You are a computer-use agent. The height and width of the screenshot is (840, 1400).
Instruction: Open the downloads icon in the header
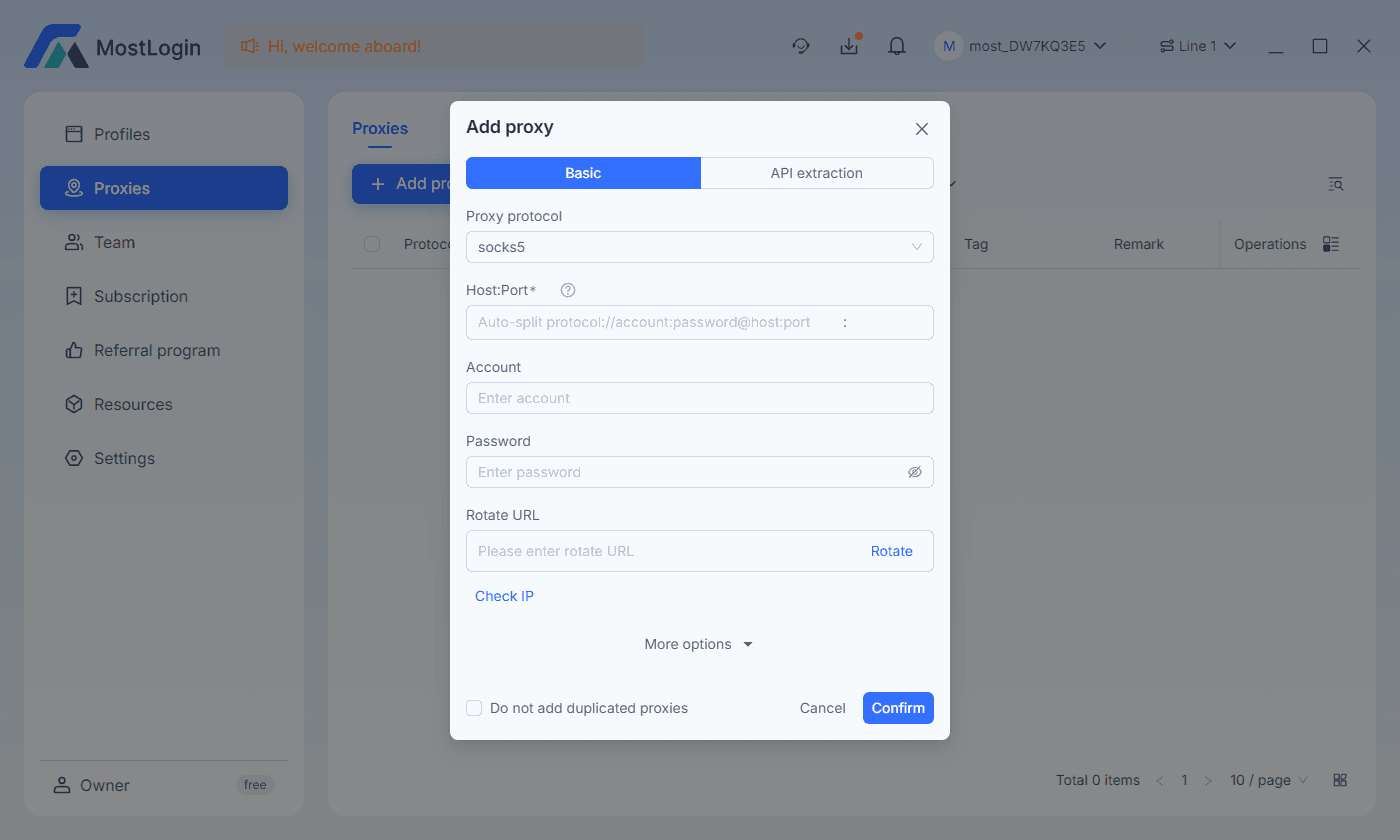(849, 46)
